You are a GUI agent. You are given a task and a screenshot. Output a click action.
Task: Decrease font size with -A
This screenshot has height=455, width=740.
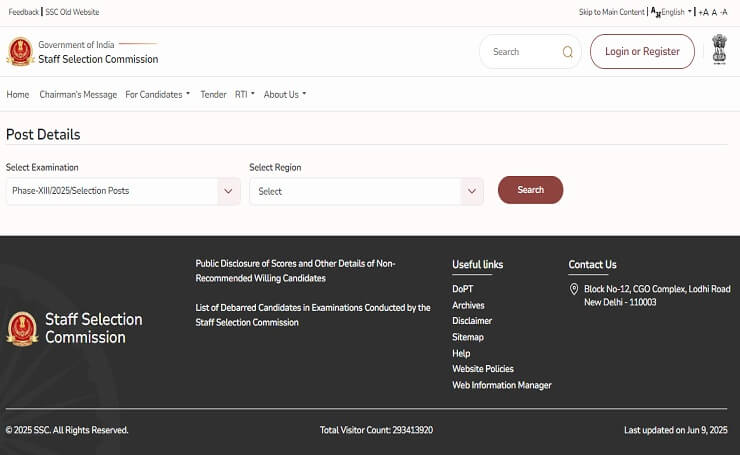(723, 12)
